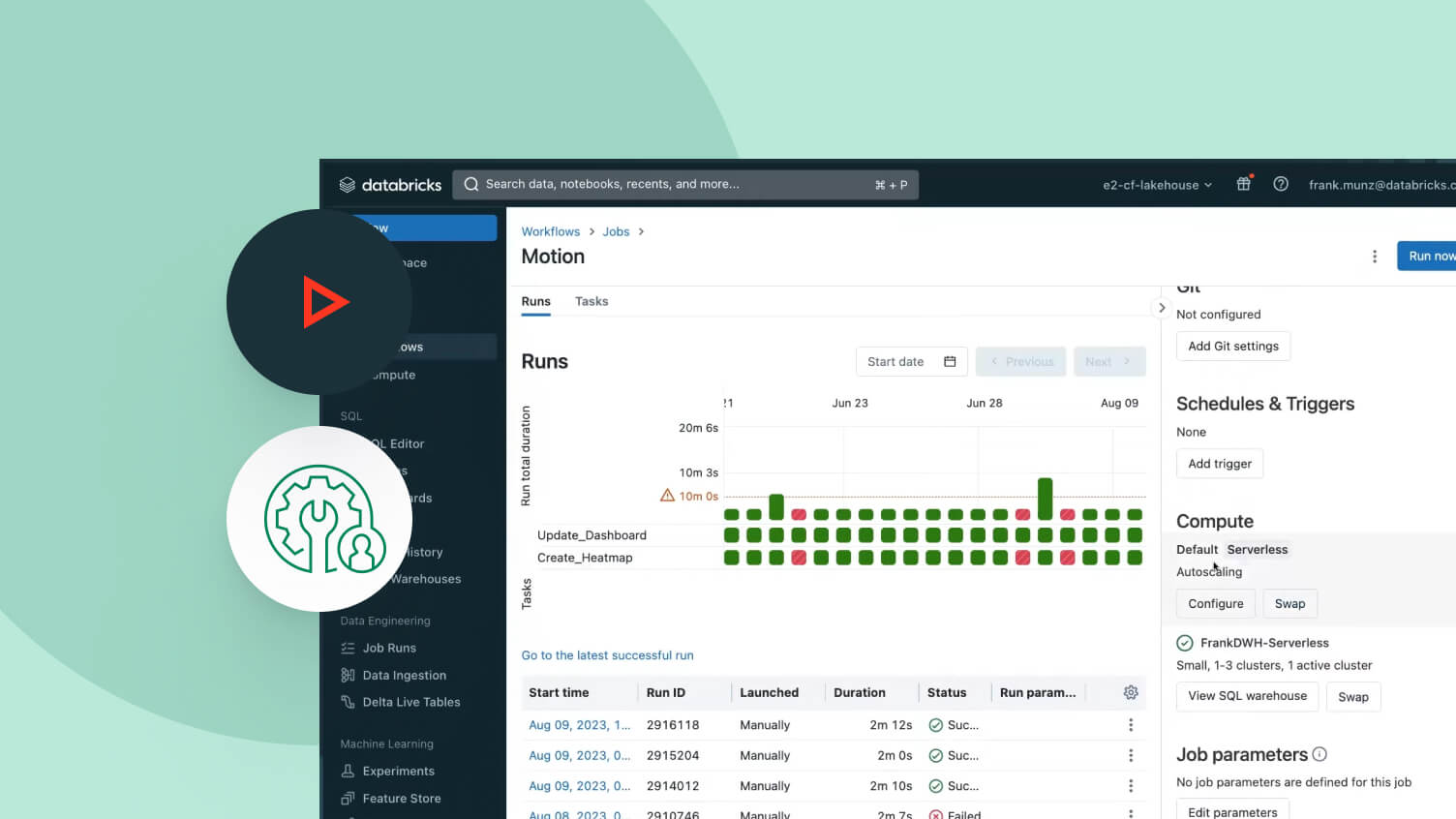1456x819 pixels.
Task: Open Delta Live Tables in sidebar
Action: click(x=410, y=702)
